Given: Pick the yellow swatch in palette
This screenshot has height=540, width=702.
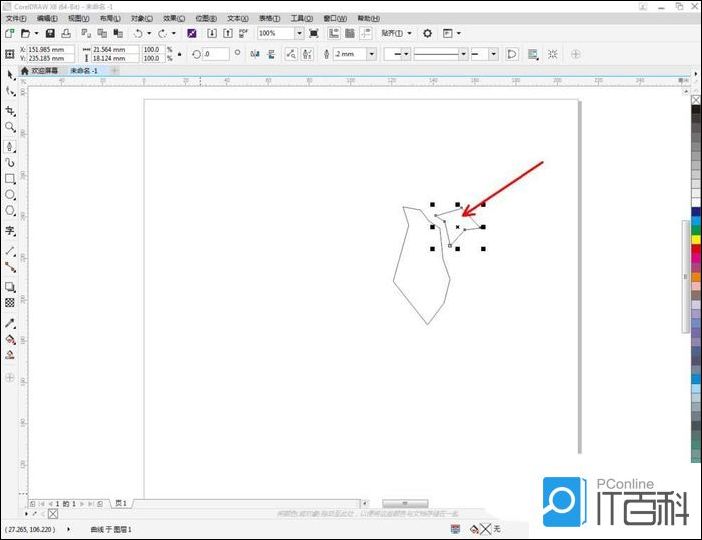Looking at the screenshot, I should pos(696,239).
